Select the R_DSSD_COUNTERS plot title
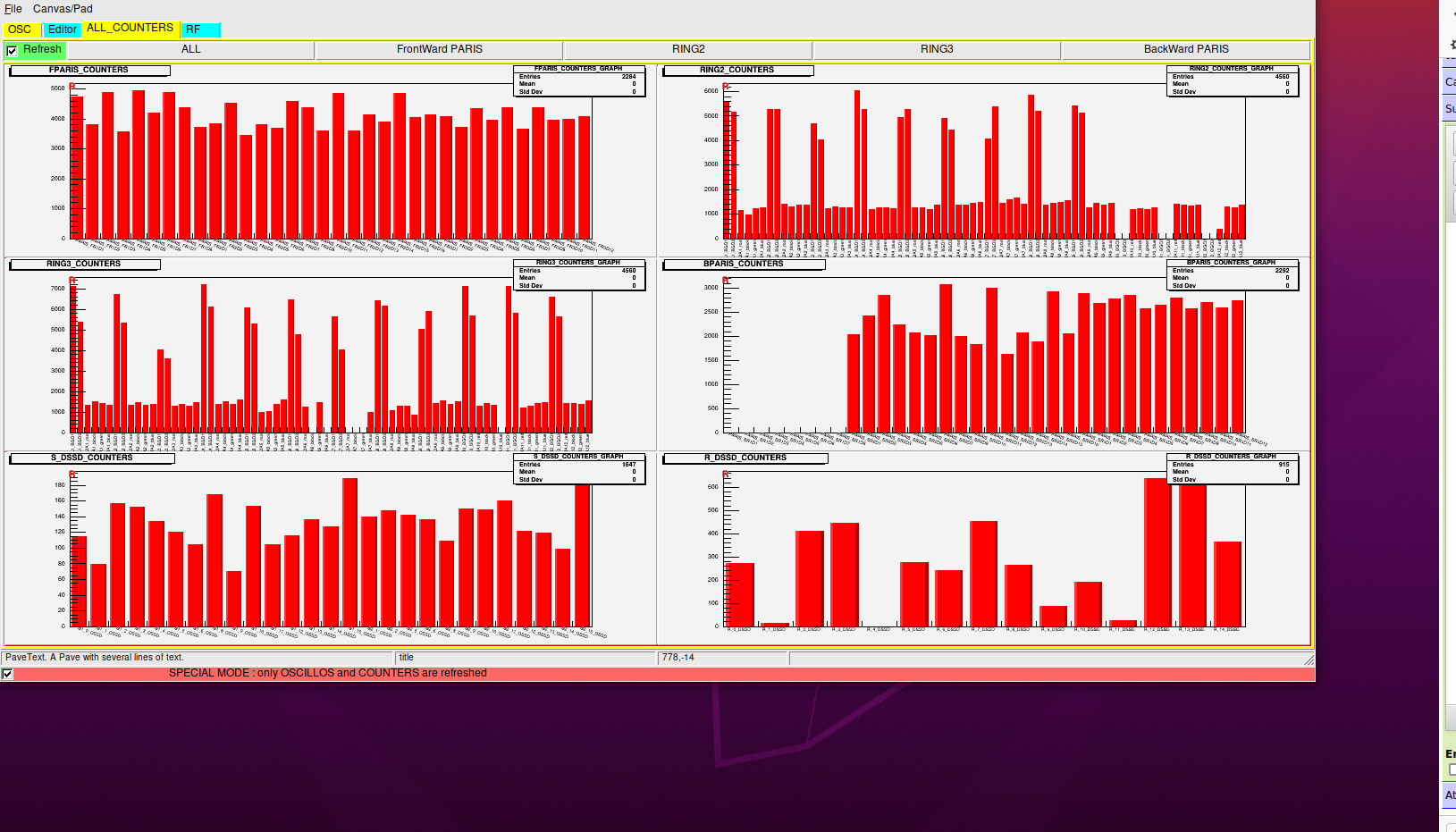Image resolution: width=1456 pixels, height=832 pixels. [745, 458]
